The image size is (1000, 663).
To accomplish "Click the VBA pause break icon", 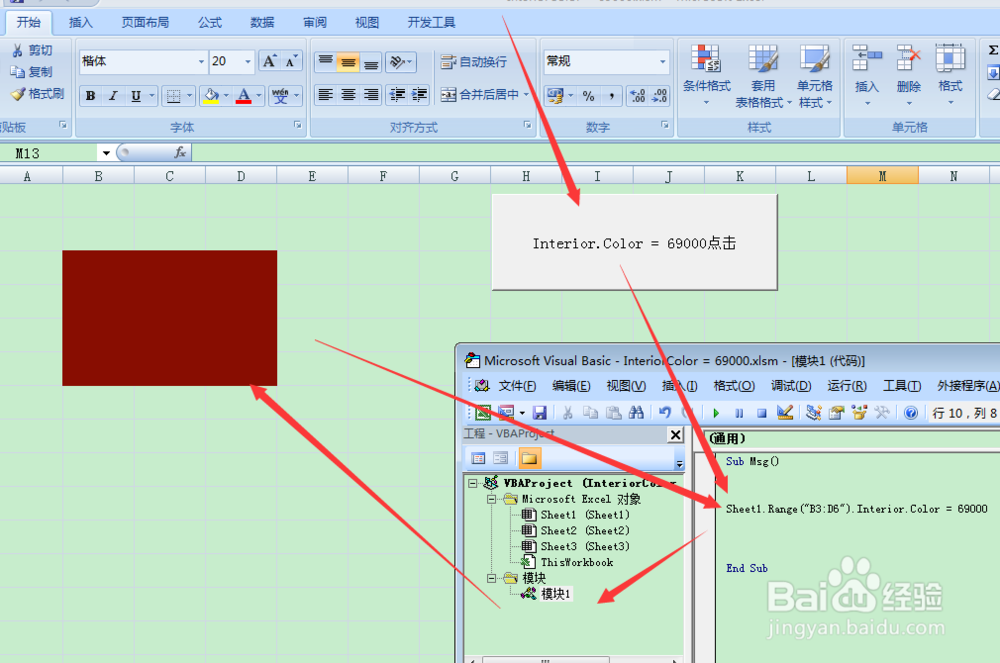I will (x=739, y=413).
